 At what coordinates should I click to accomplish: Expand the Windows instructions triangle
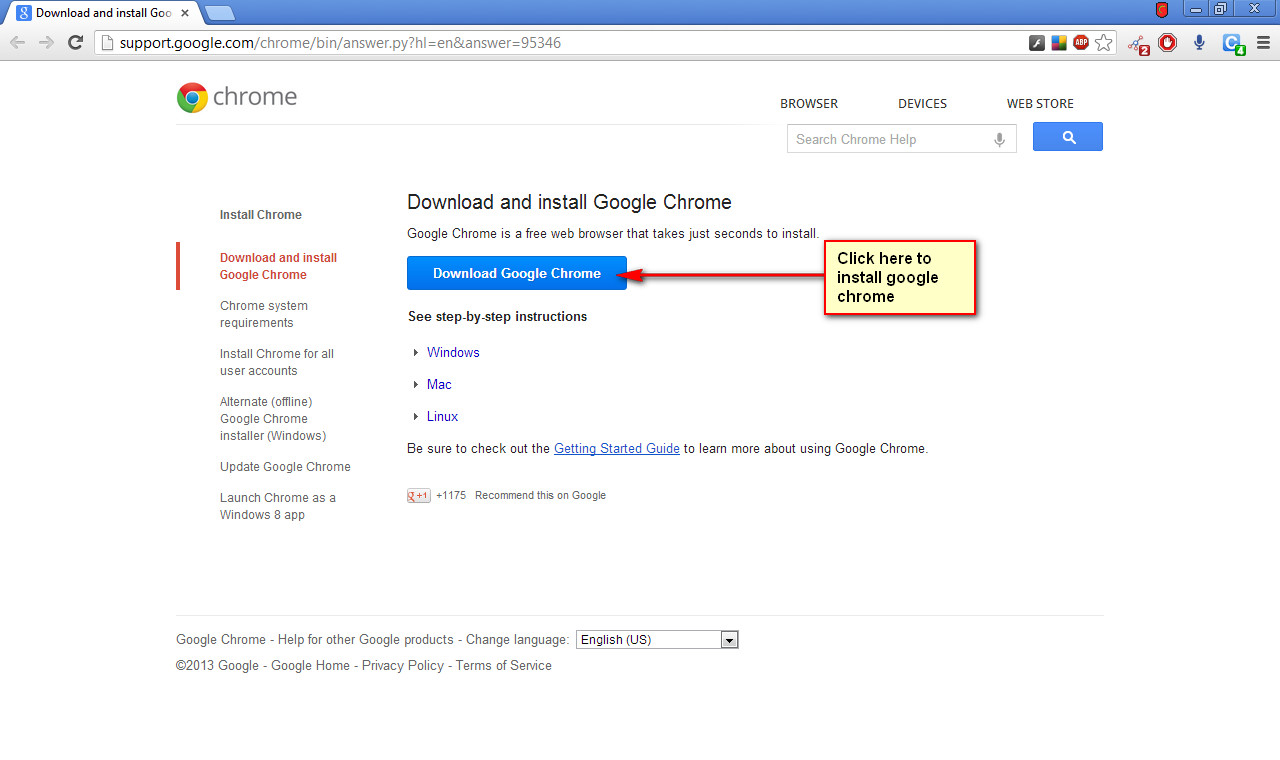tap(416, 353)
